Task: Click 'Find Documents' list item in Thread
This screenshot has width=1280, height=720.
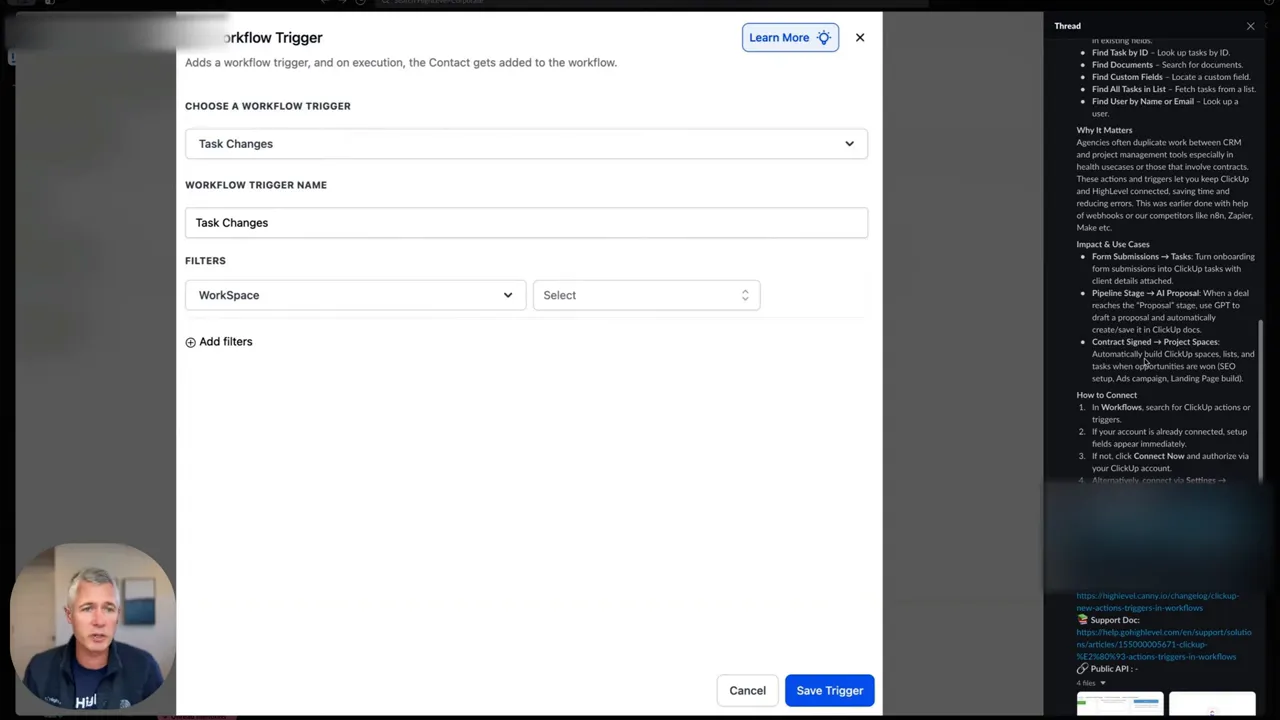Action: click(1167, 65)
